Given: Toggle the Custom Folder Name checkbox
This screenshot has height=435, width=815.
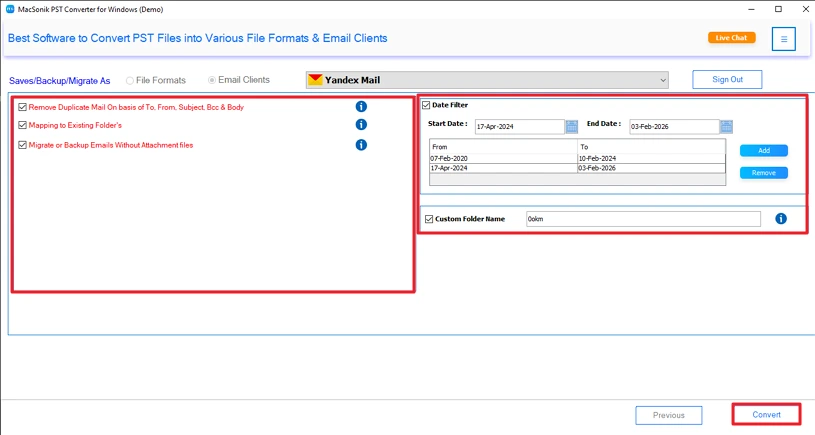Looking at the screenshot, I should click(x=429, y=219).
